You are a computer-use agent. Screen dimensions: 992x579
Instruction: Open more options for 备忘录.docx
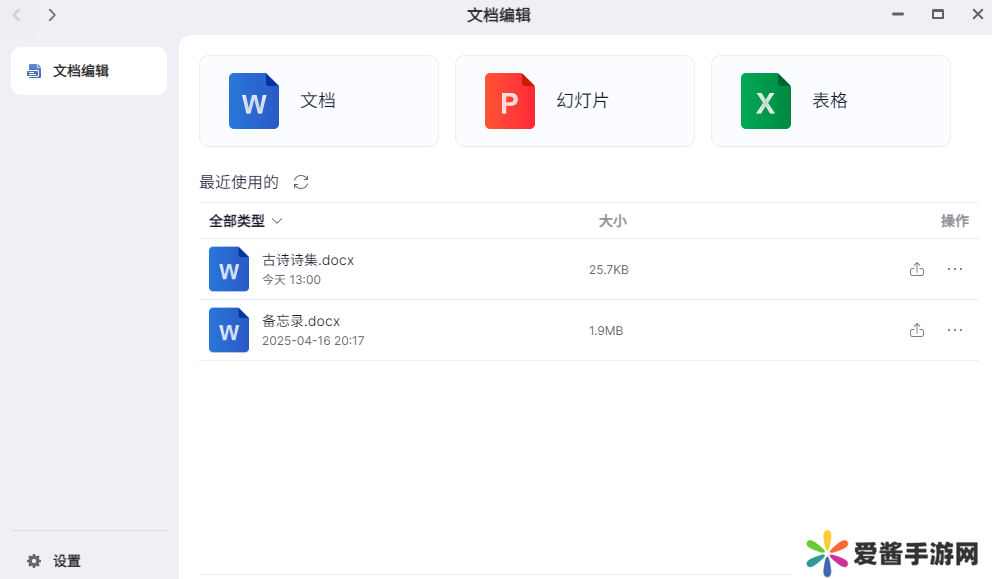click(x=955, y=330)
